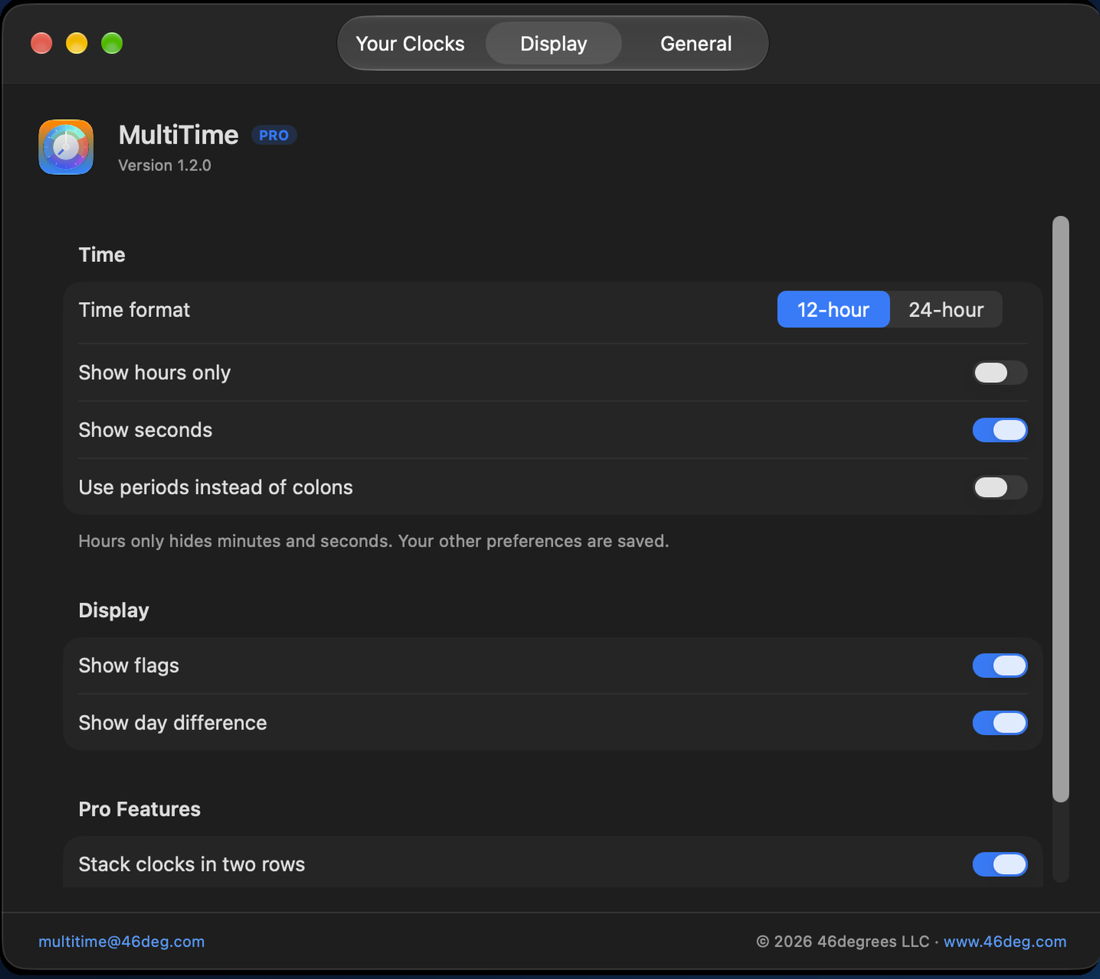Switch to the Your Clocks tab
The image size is (1100, 979).
(410, 43)
